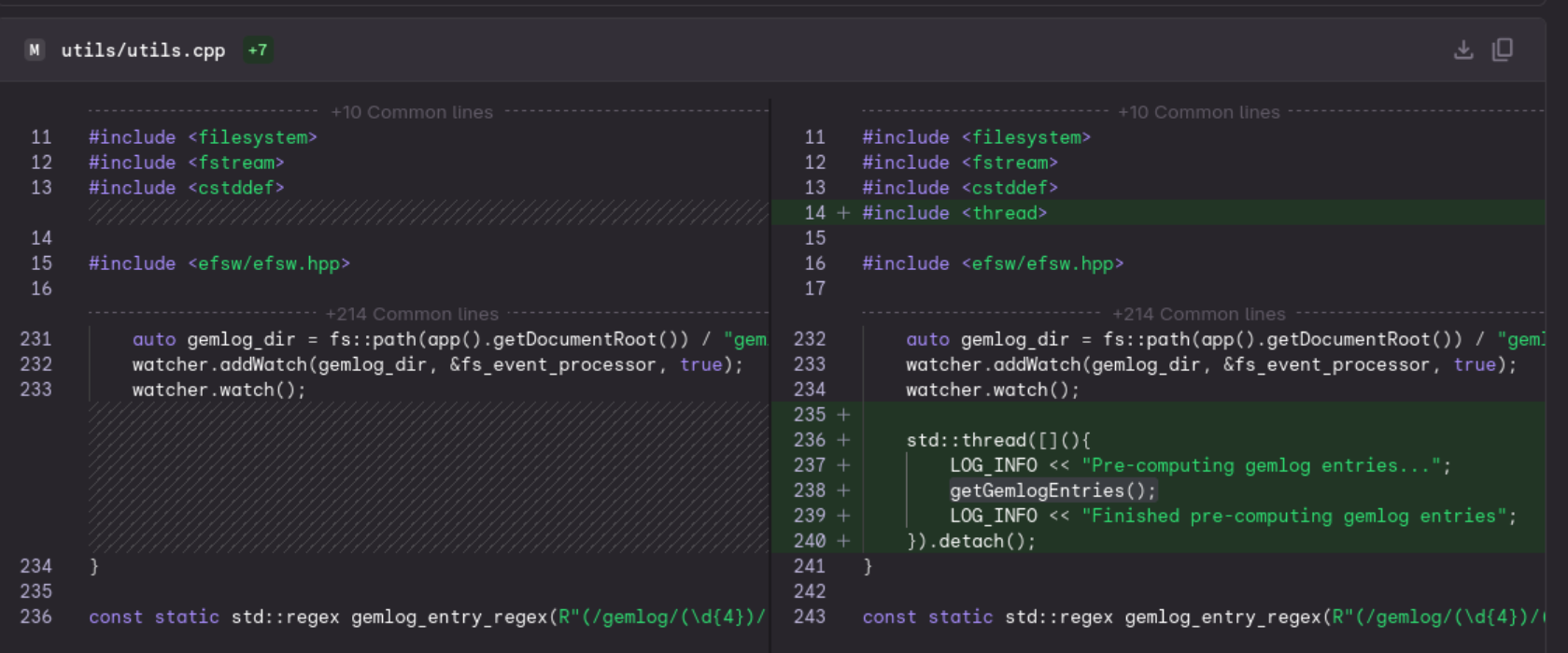Click the +7 additions badge
Image resolution: width=1568 pixels, height=653 pixels.
[258, 50]
